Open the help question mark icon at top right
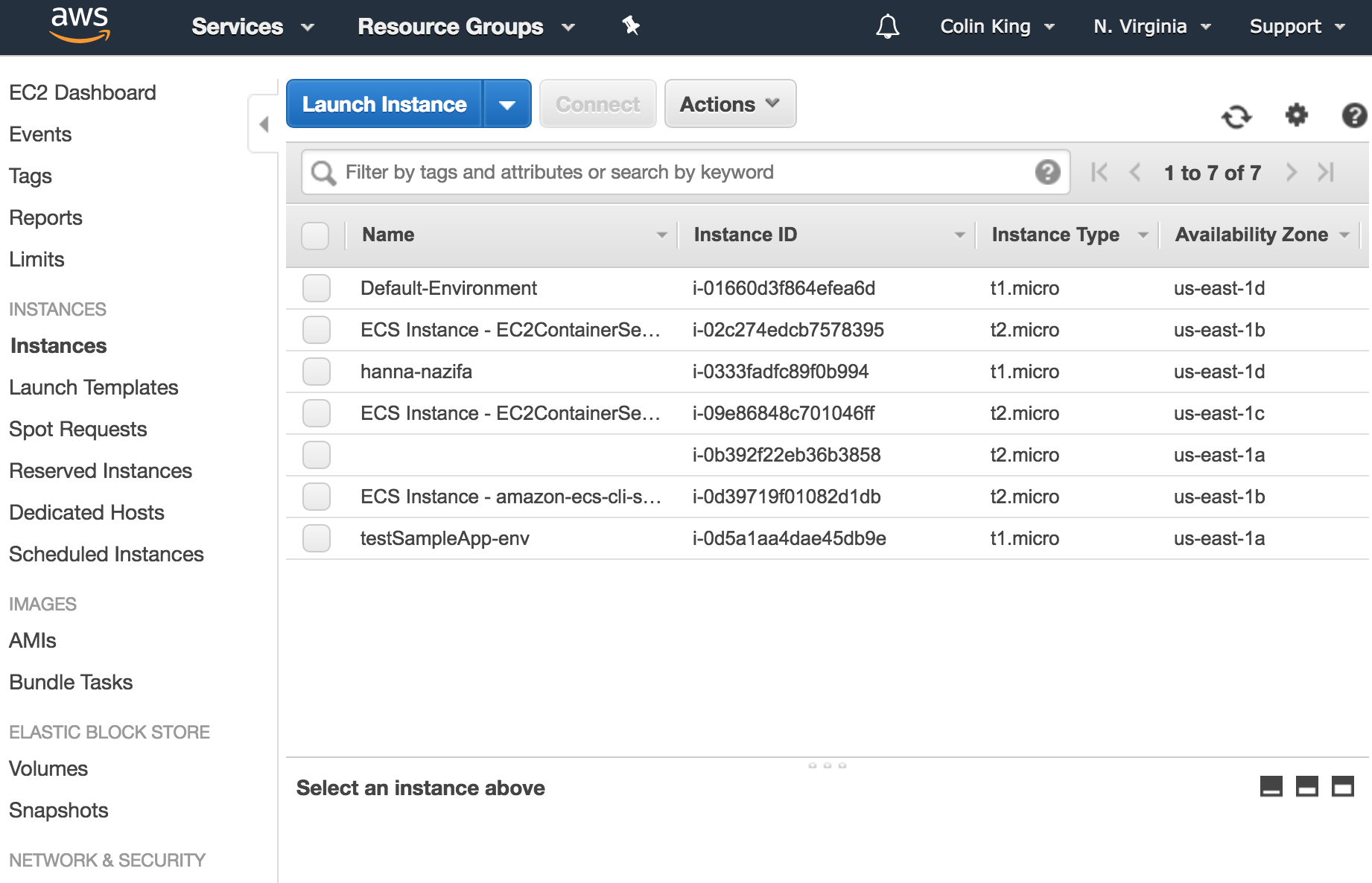The width and height of the screenshot is (1372, 883). (1354, 115)
